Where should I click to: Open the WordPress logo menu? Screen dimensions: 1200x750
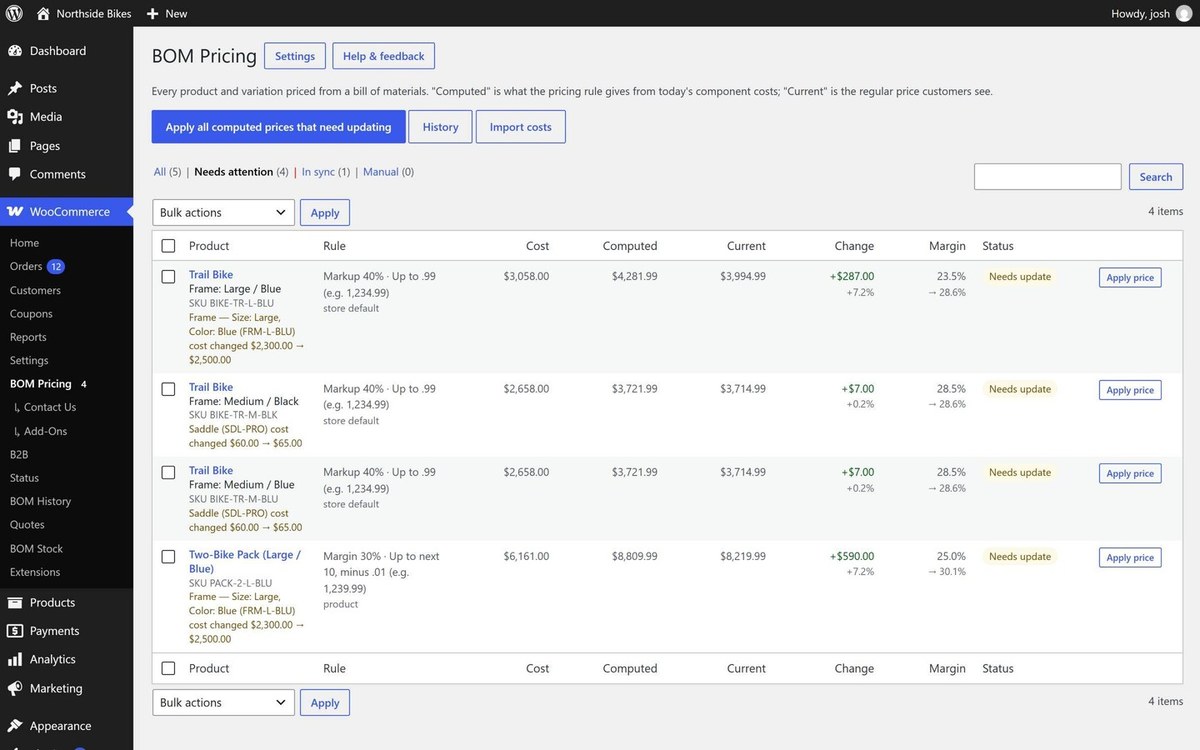(14, 13)
